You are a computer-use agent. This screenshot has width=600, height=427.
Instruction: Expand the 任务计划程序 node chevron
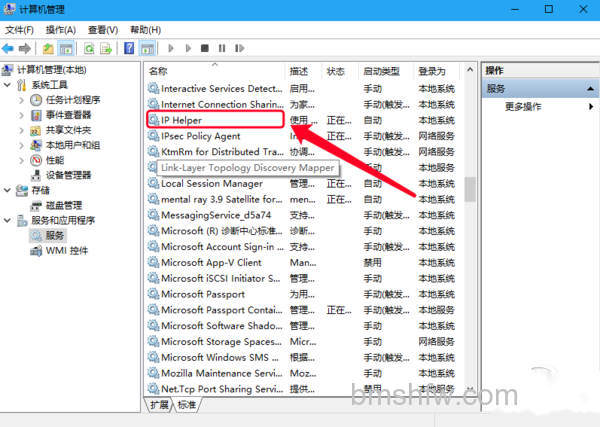(21, 100)
